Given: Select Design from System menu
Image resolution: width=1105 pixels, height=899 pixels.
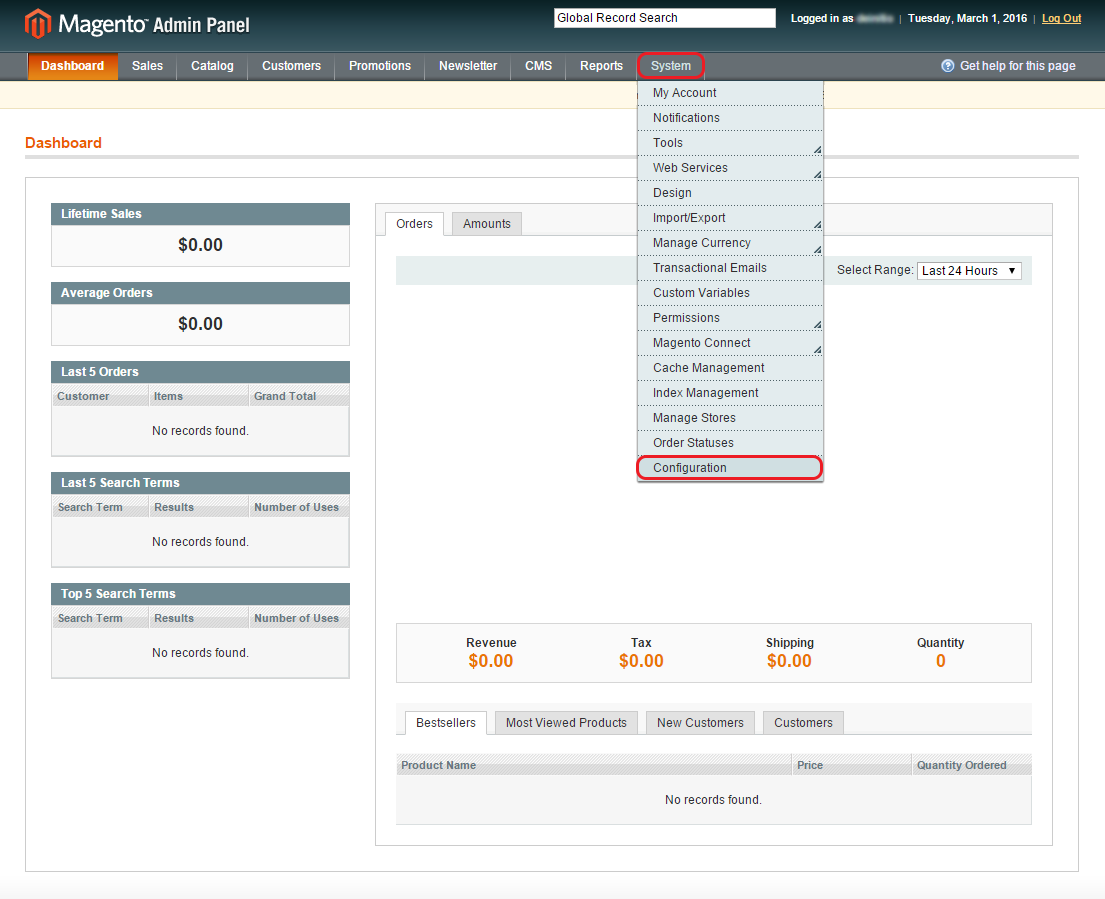Looking at the screenshot, I should pyautogui.click(x=730, y=193).
